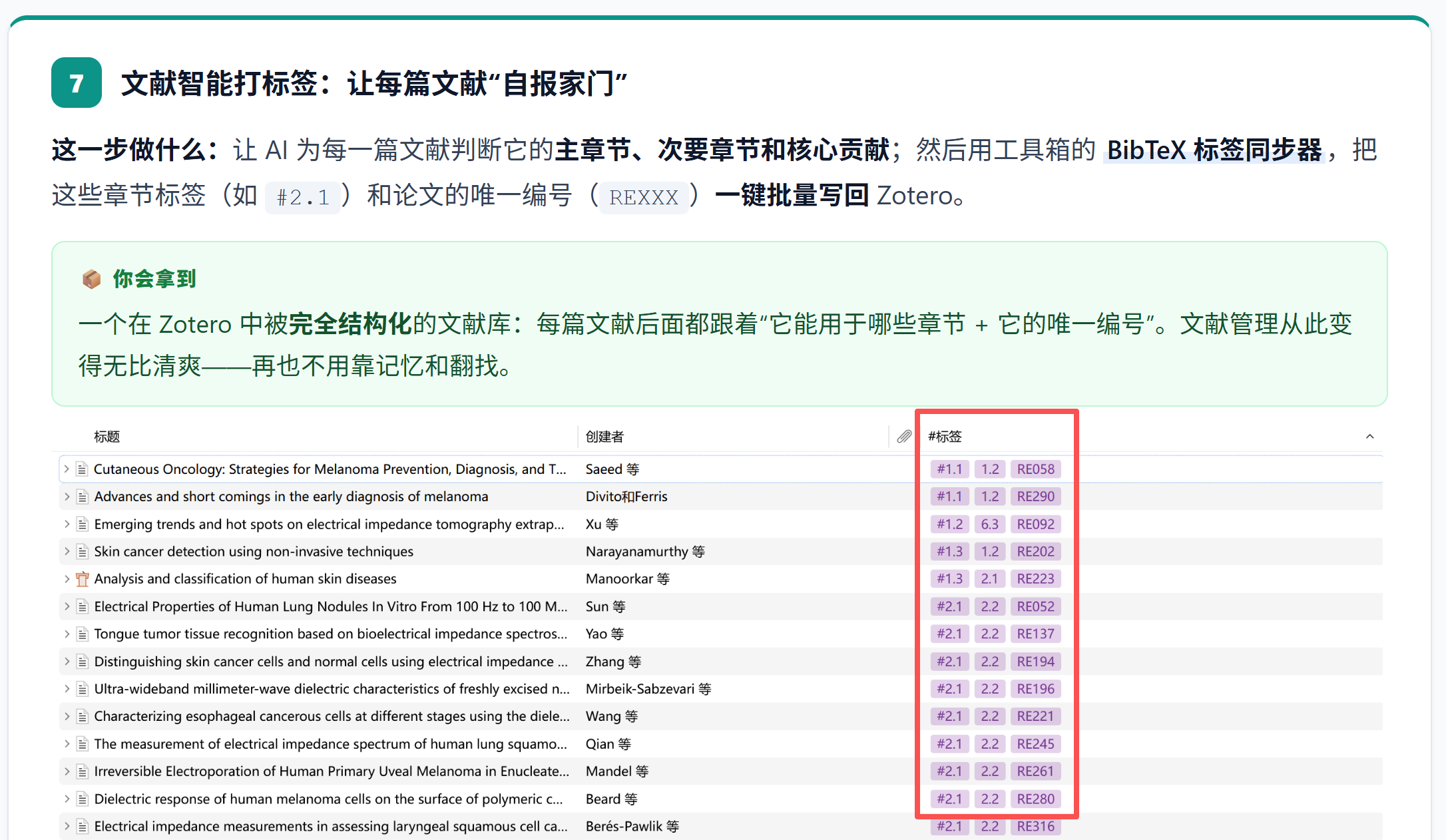Screen dimensions: 1446x840
Task: Click the RE280 tag
Action: coord(1035,799)
